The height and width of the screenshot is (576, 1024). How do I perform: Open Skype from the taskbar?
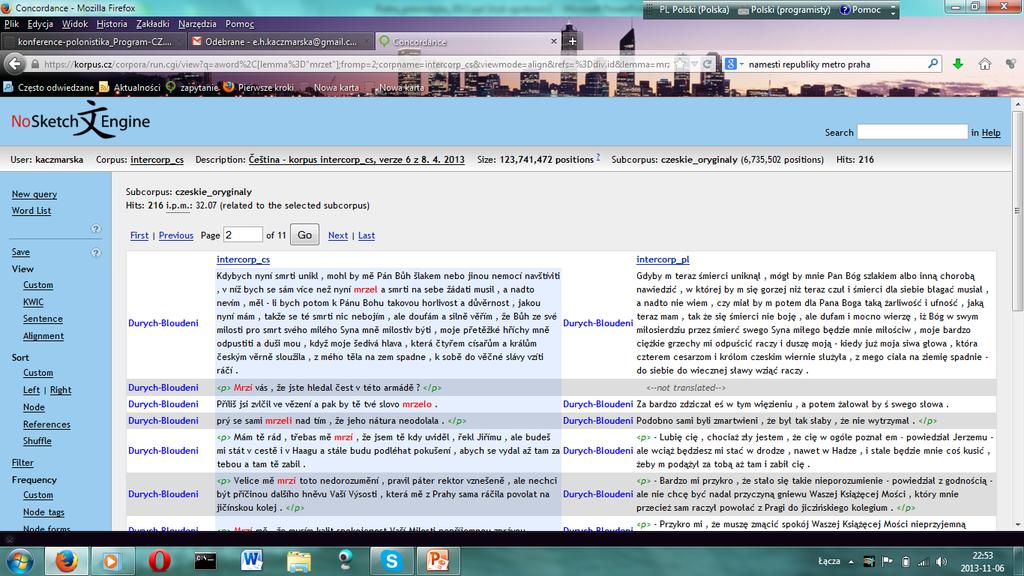point(391,561)
